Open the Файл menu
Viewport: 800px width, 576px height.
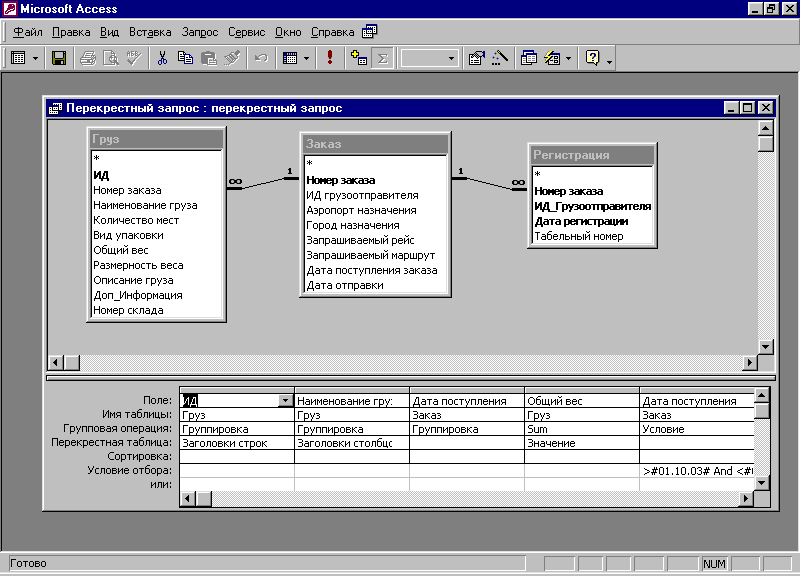point(28,32)
